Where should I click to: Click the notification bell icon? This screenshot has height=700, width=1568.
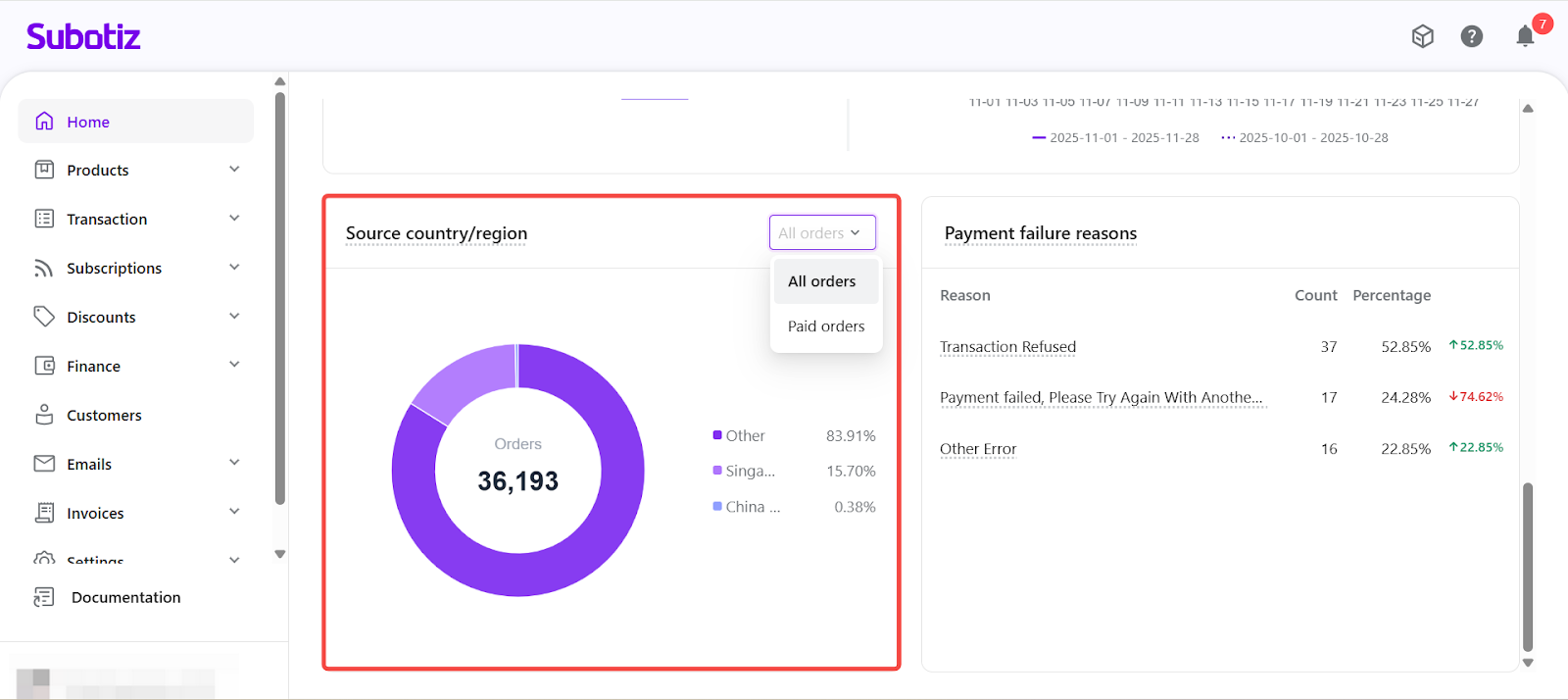pos(1525,37)
